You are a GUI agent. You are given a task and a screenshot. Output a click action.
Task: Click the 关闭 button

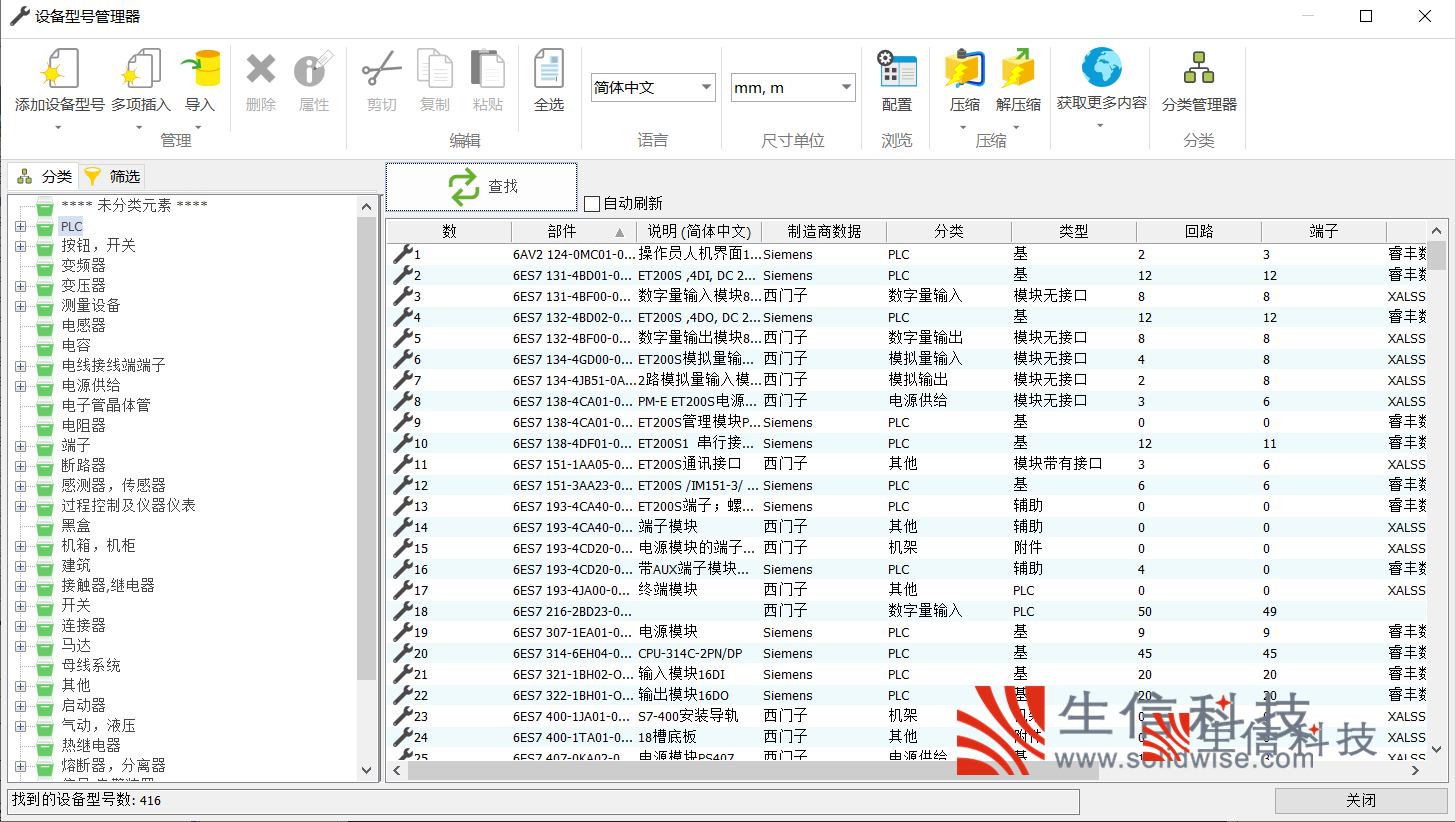pos(1361,801)
